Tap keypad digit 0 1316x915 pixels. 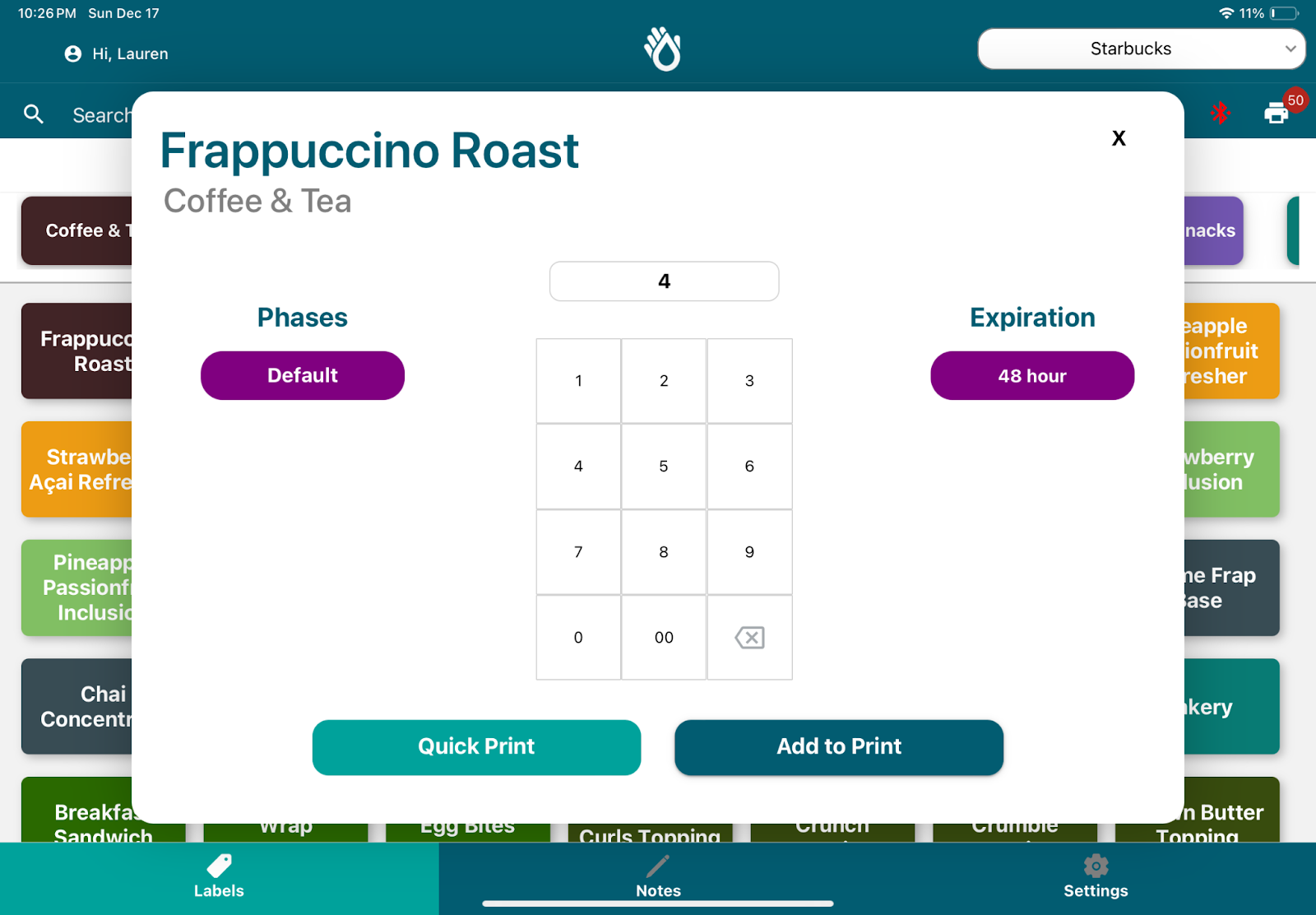(x=578, y=638)
